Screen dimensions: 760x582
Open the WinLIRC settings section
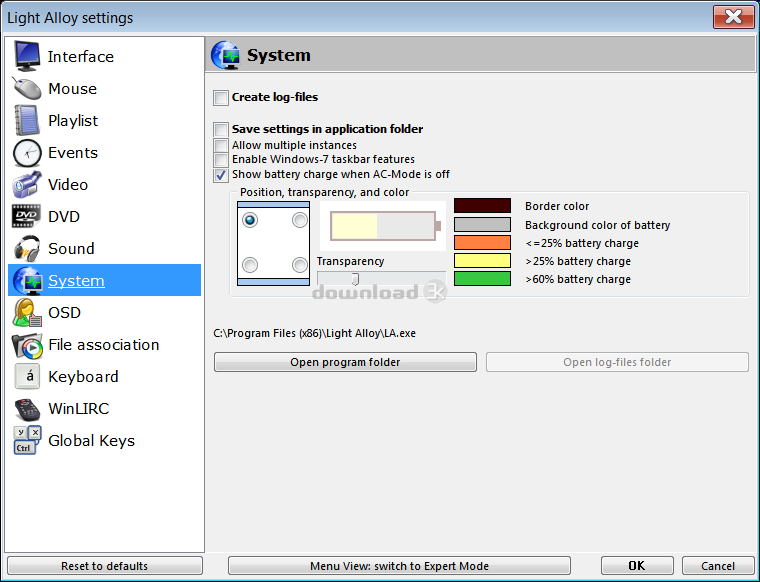79,409
